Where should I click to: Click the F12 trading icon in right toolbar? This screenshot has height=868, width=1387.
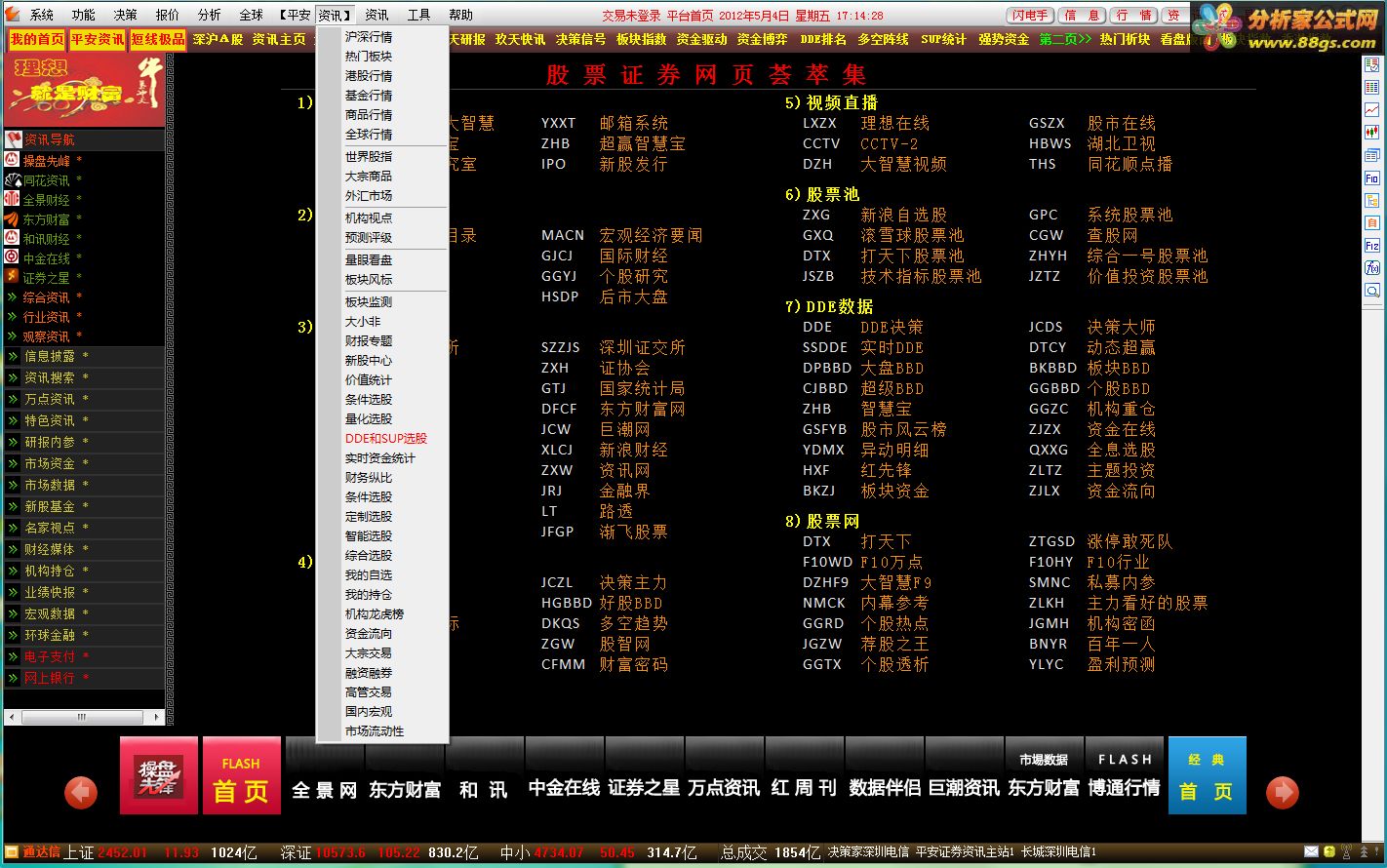1371,245
